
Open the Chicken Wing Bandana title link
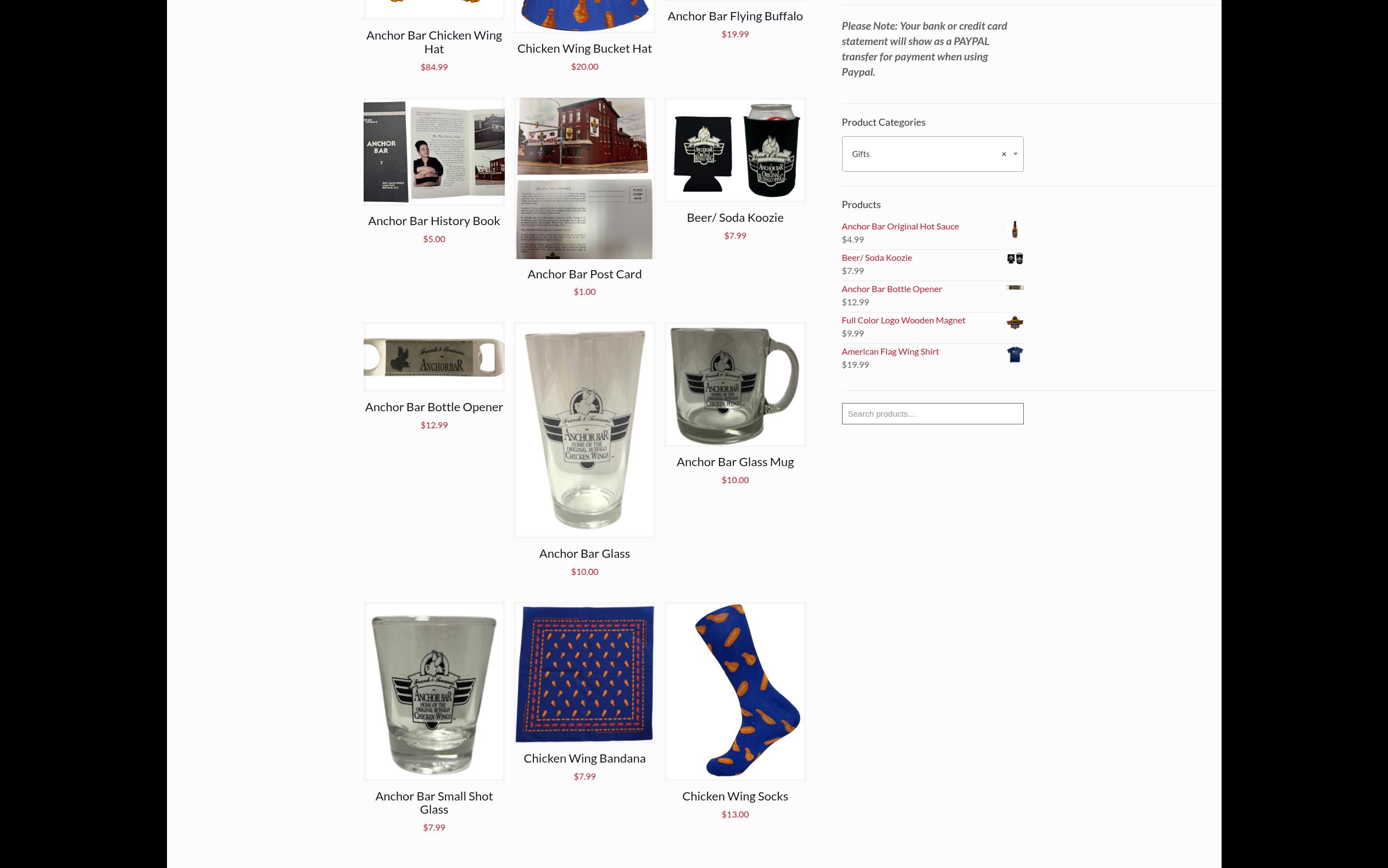[584, 758]
